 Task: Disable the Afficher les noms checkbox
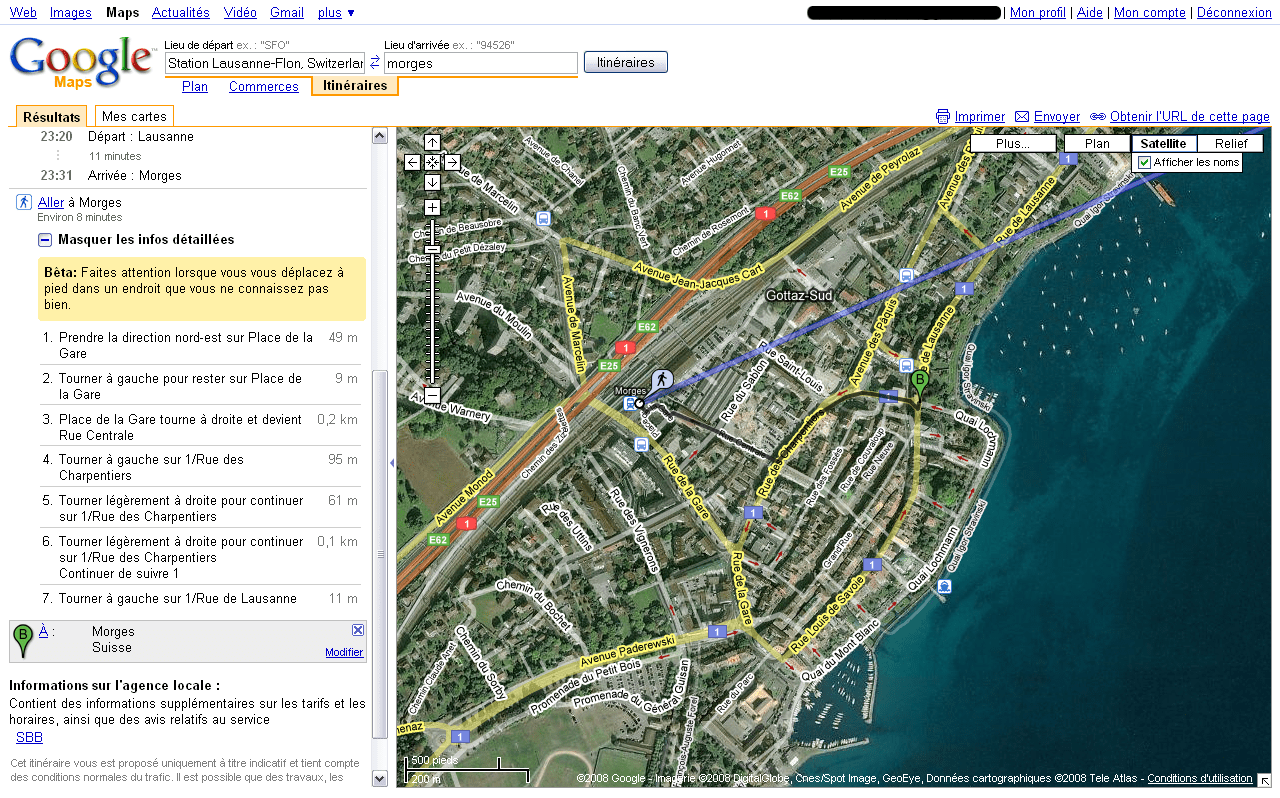coord(1143,161)
